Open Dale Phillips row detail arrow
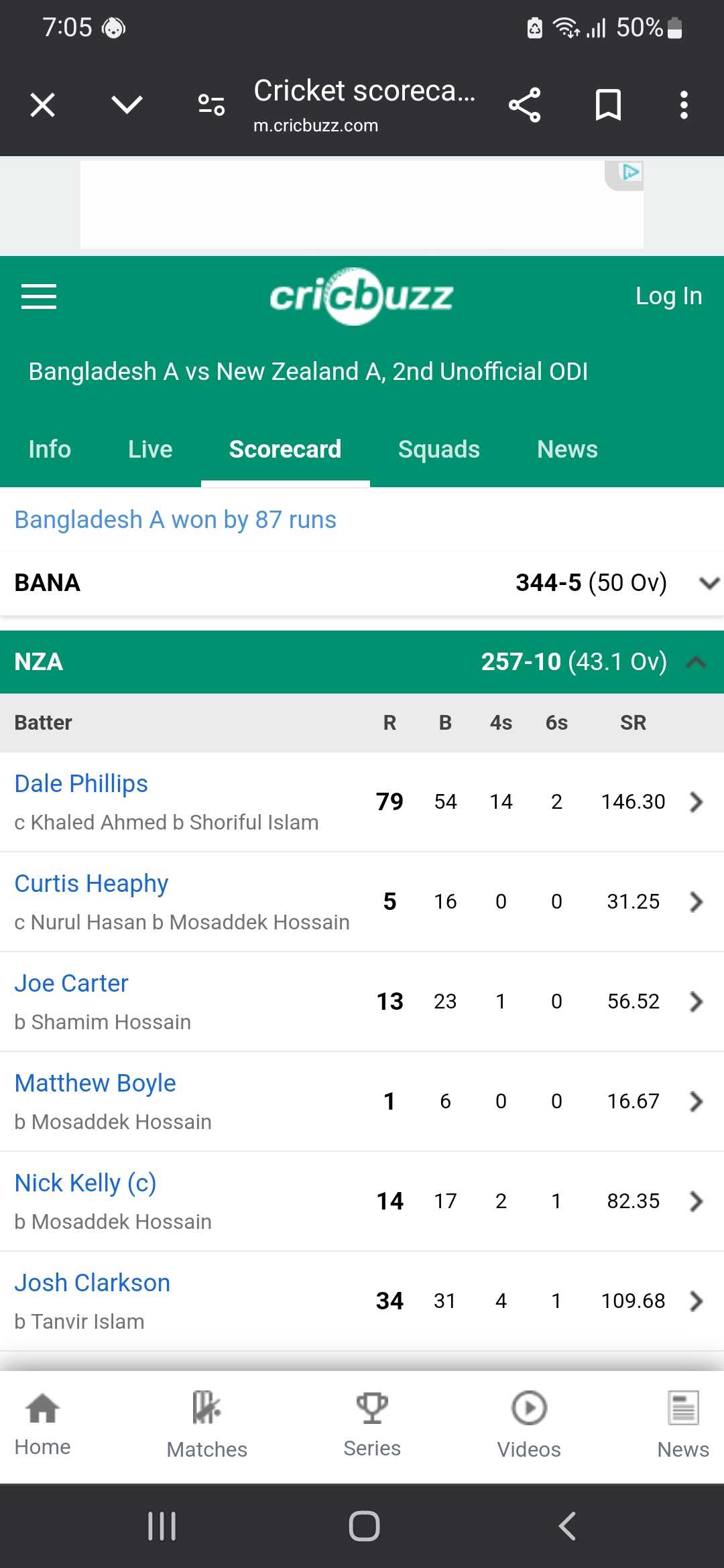The height and width of the screenshot is (1568, 724). tap(697, 802)
